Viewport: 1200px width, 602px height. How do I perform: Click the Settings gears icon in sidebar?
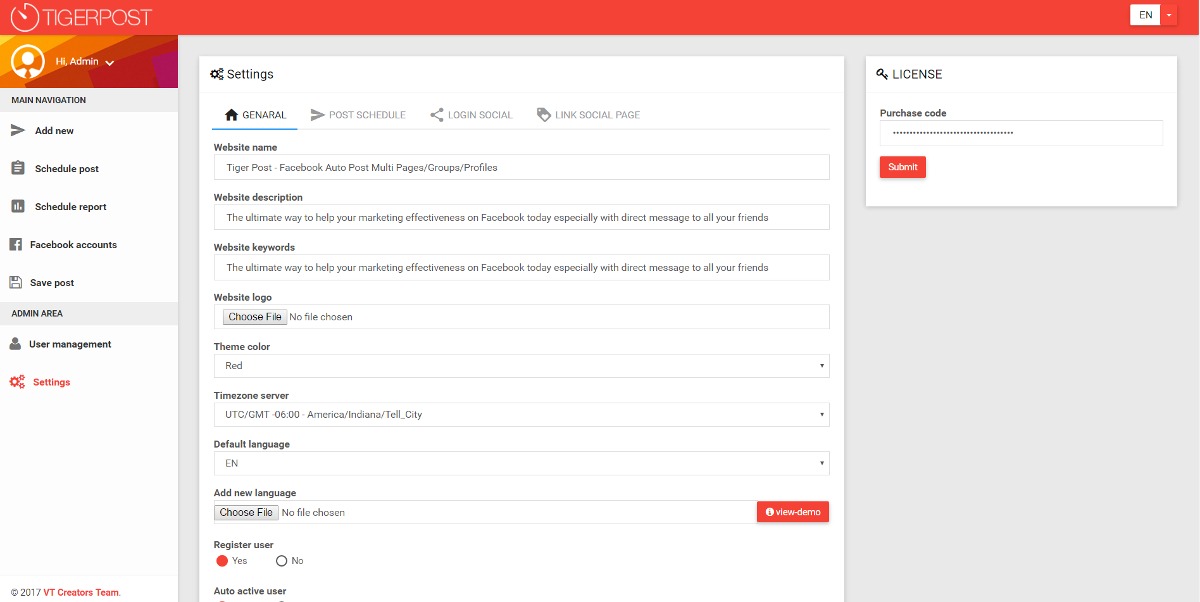coord(17,382)
